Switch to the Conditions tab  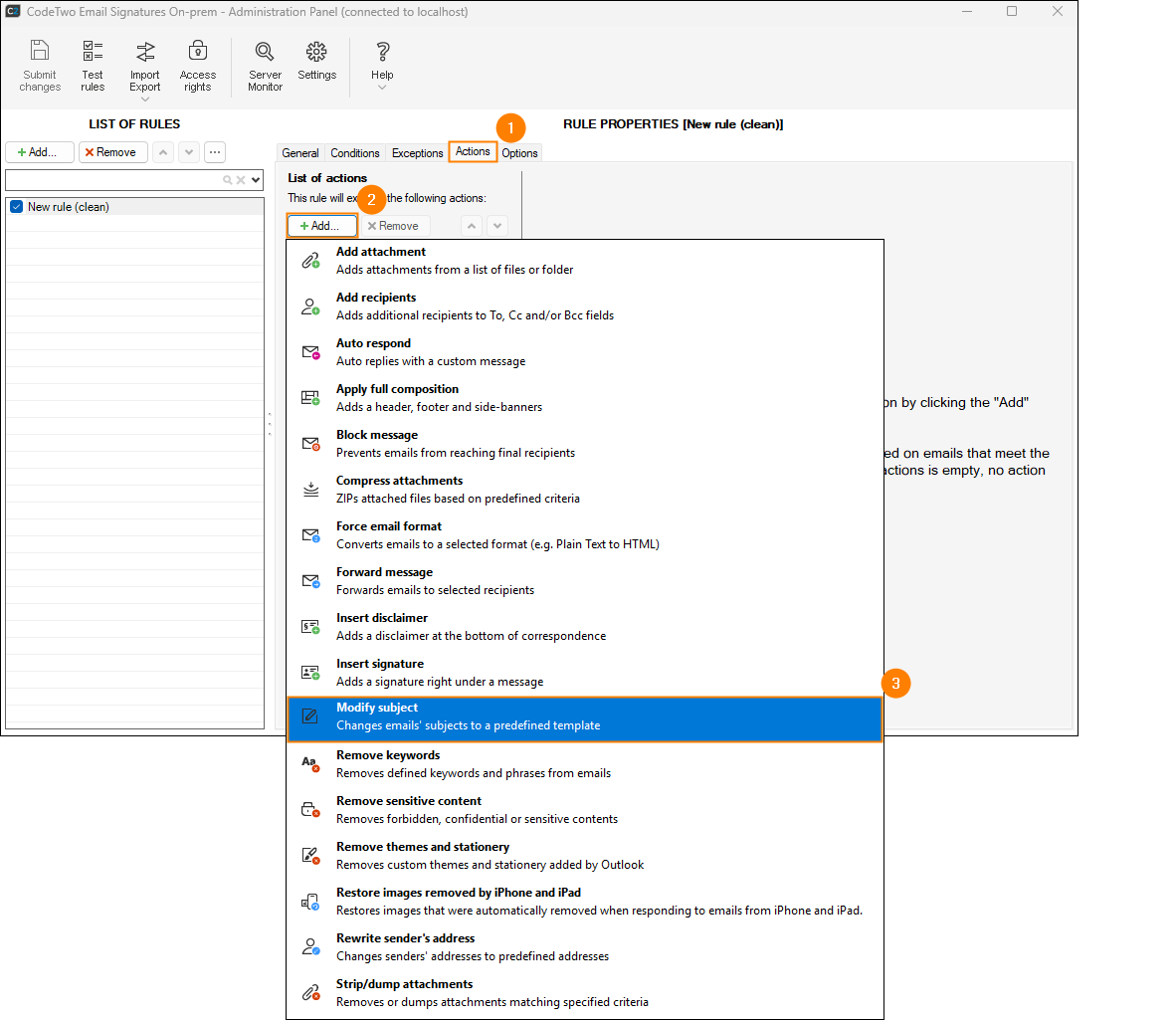pos(354,153)
